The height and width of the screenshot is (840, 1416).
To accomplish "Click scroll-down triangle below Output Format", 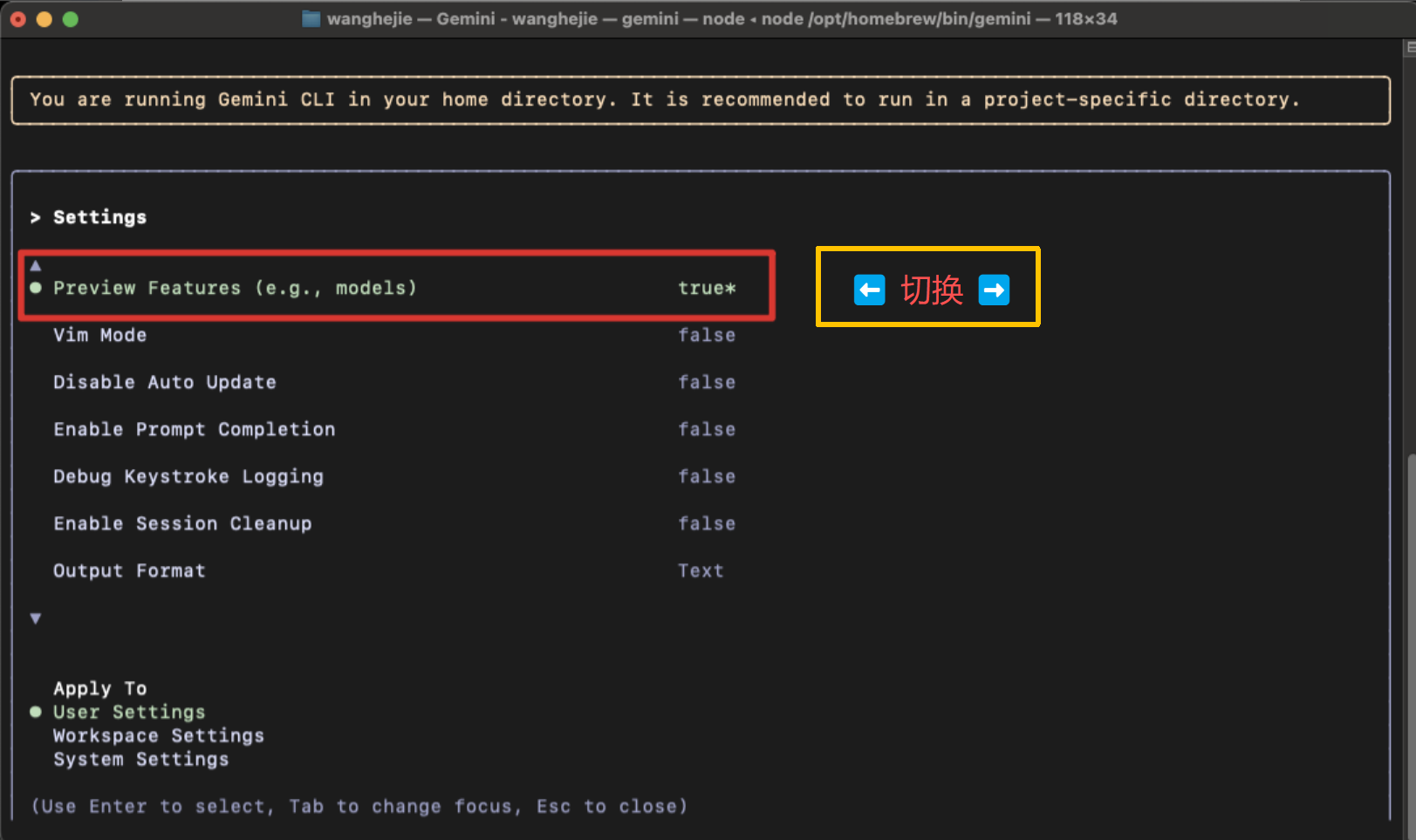I will [x=36, y=618].
